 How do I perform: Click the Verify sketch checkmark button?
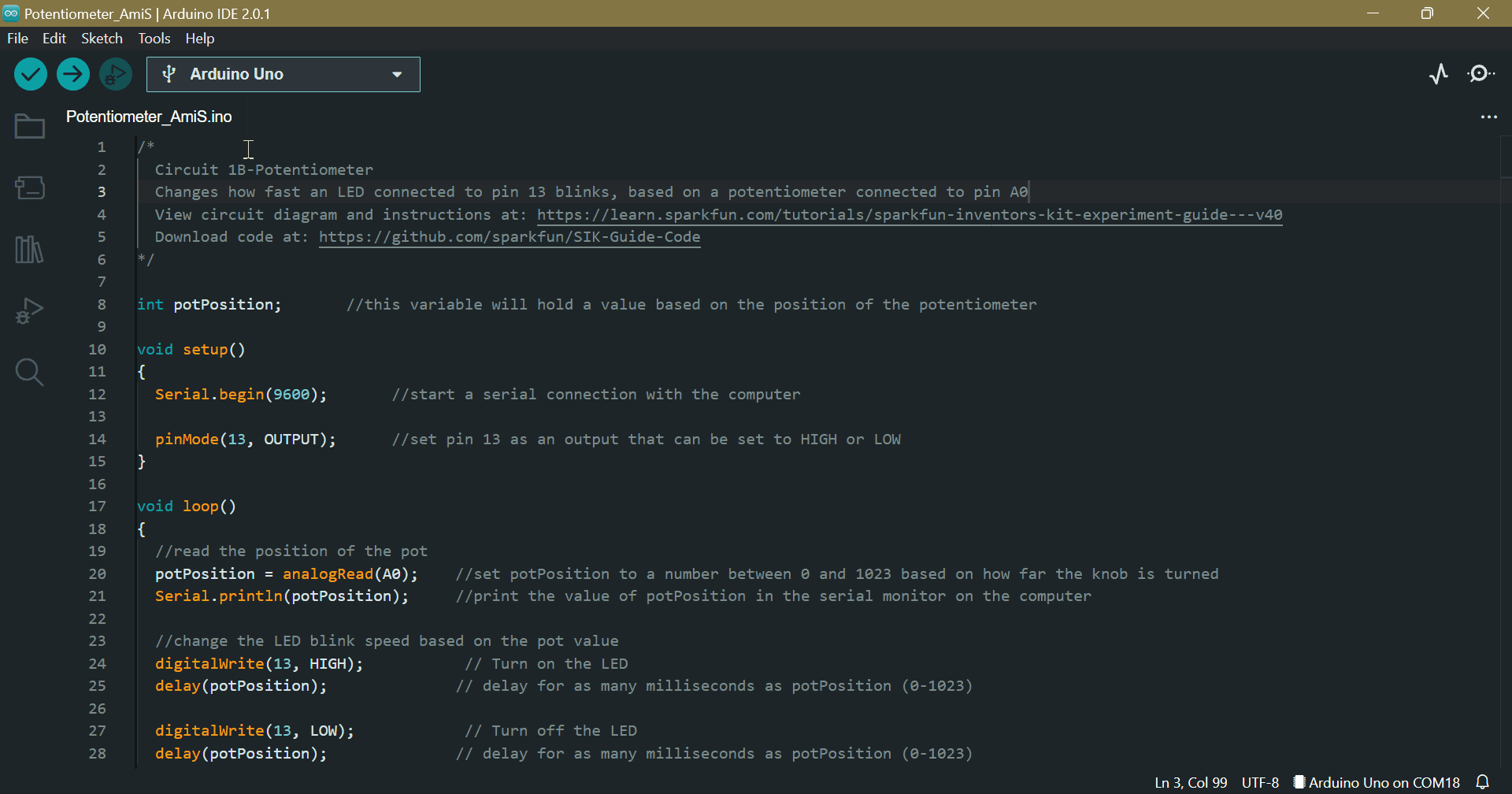pos(31,75)
